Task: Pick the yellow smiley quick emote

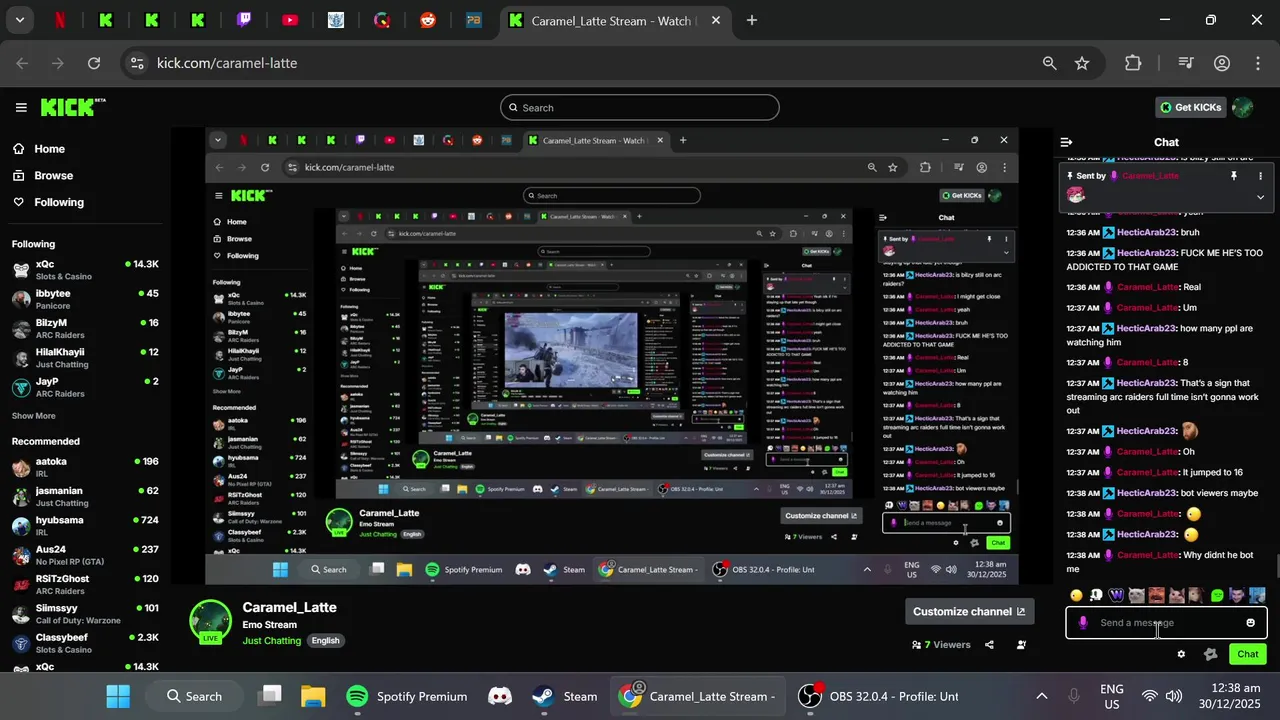Action: click(x=1076, y=595)
